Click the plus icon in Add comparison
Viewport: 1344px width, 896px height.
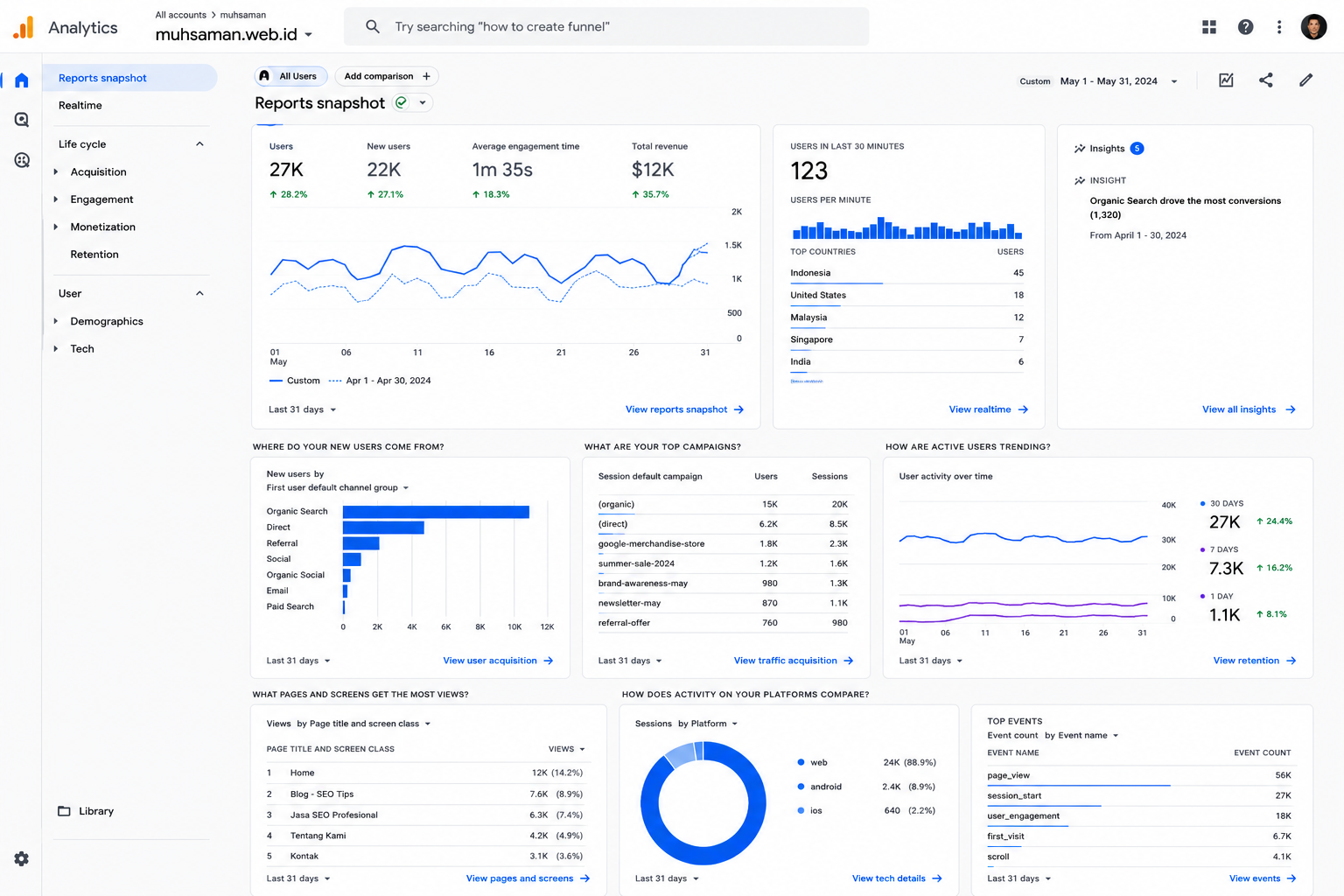(x=426, y=76)
